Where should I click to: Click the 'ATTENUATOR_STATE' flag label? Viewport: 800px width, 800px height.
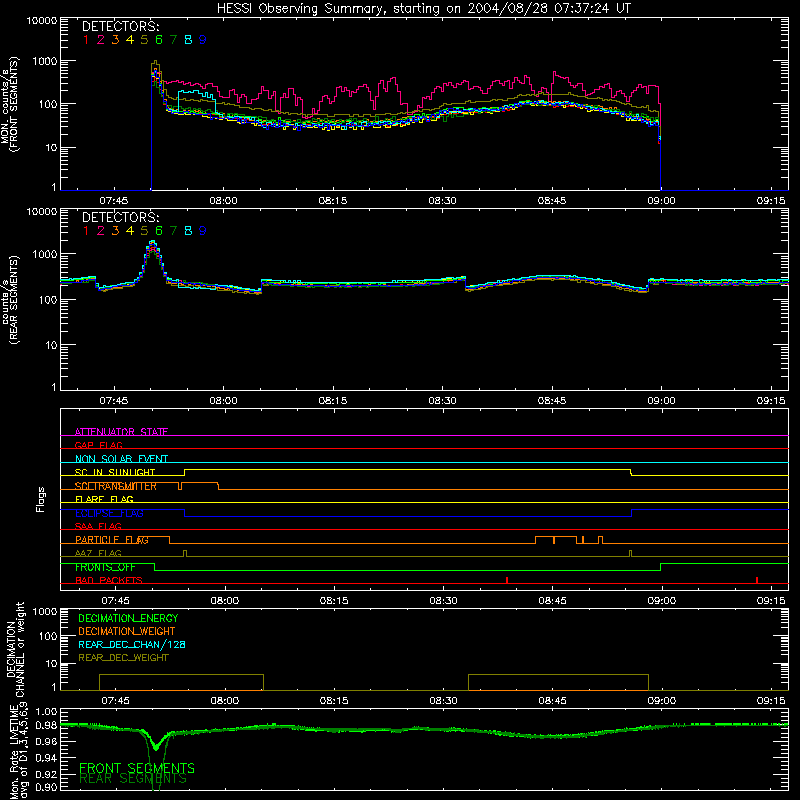click(x=121, y=432)
